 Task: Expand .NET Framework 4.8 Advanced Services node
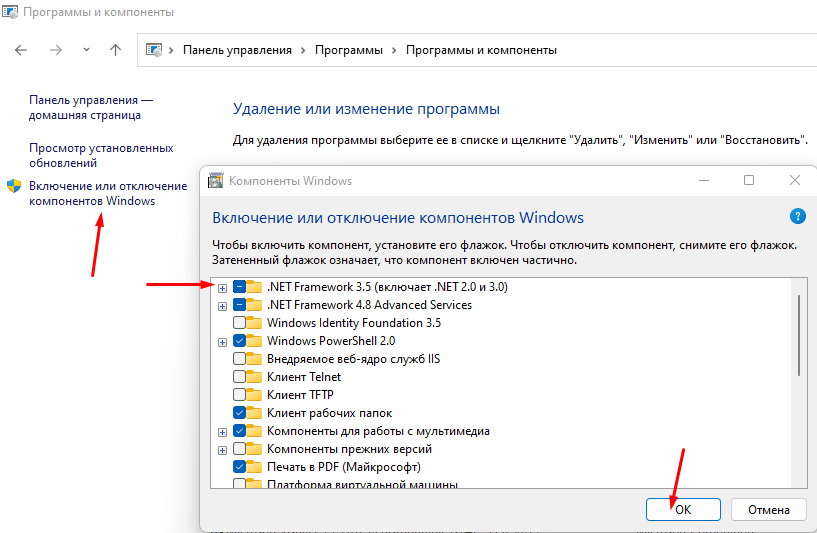tap(222, 306)
